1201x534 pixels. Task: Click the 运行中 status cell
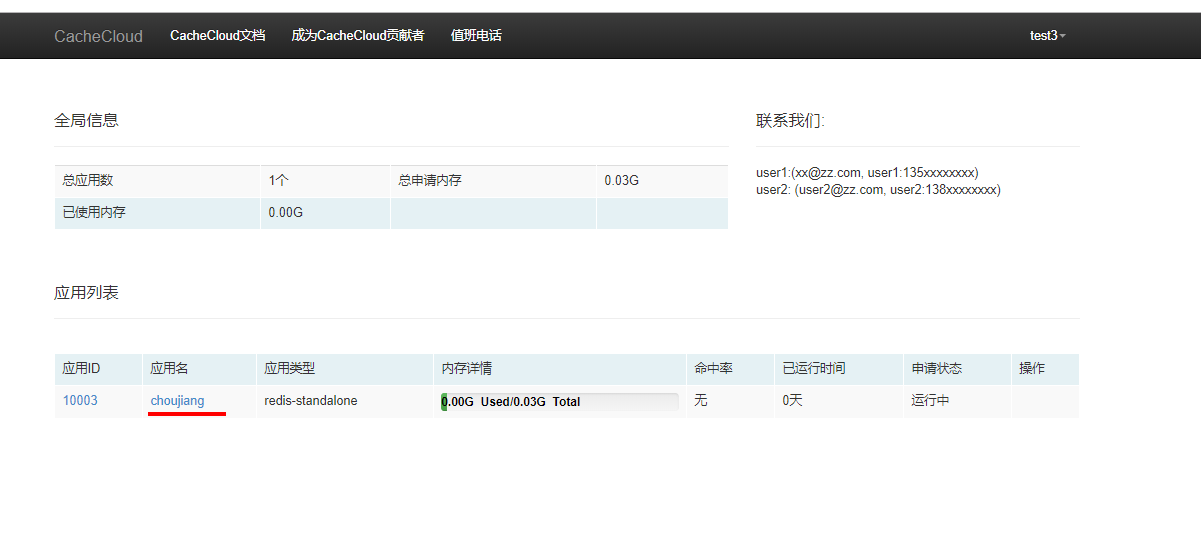click(957, 401)
